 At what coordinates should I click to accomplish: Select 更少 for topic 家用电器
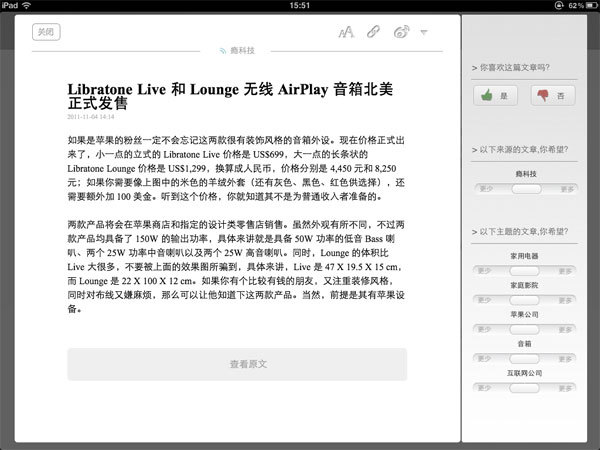coord(484,271)
